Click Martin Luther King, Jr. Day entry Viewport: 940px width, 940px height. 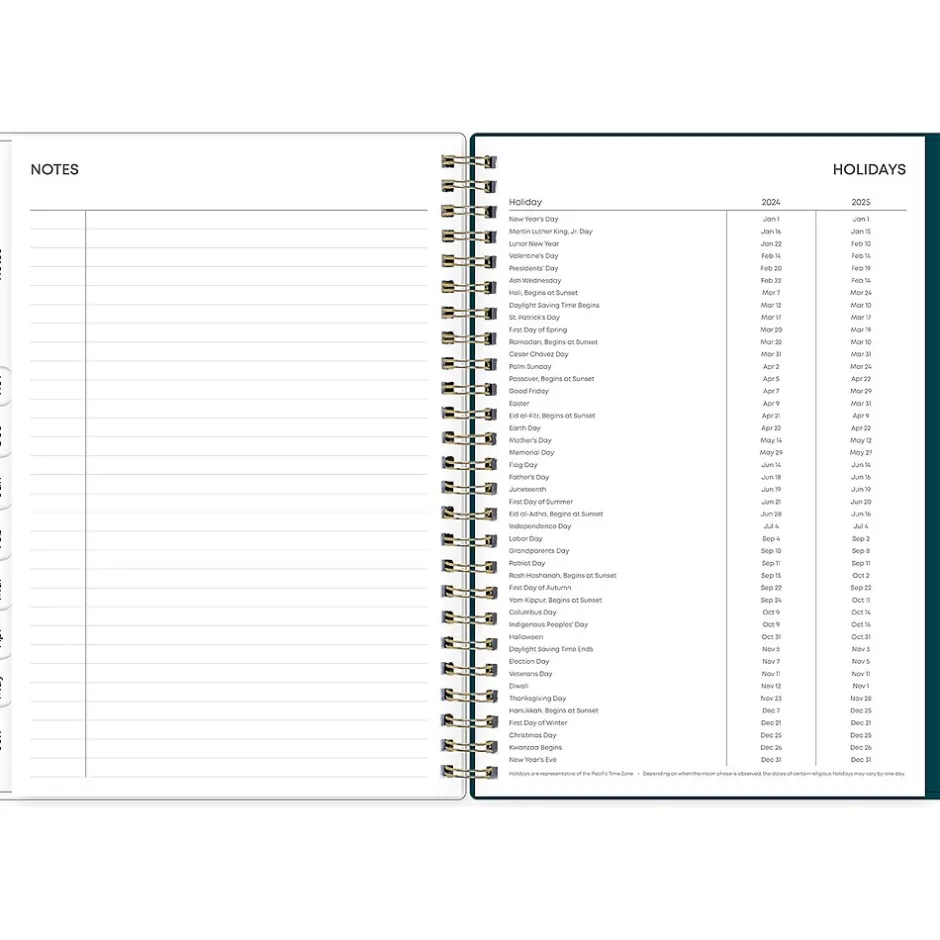pyautogui.click(x=550, y=231)
